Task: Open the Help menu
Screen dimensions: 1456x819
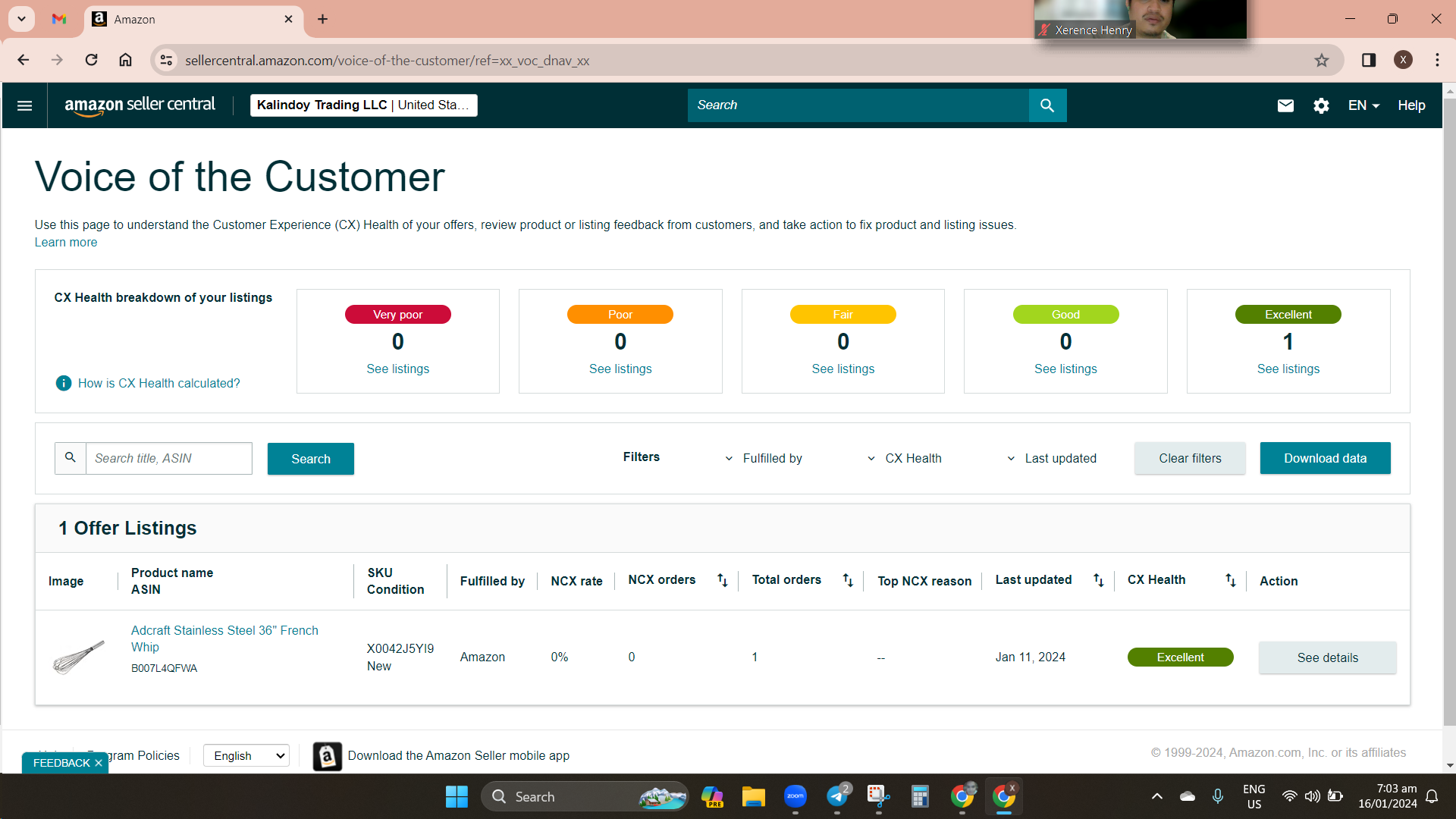Action: [x=1411, y=105]
